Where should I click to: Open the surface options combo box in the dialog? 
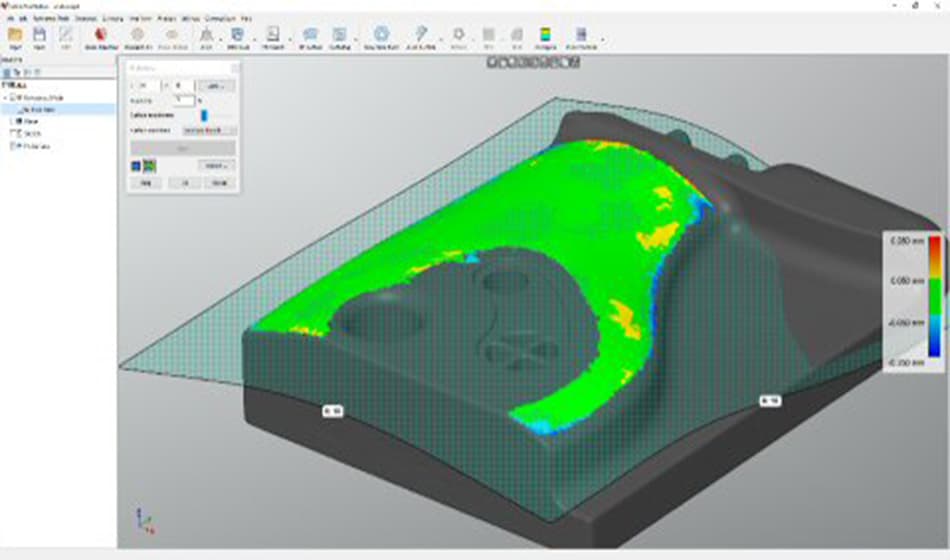coord(210,130)
